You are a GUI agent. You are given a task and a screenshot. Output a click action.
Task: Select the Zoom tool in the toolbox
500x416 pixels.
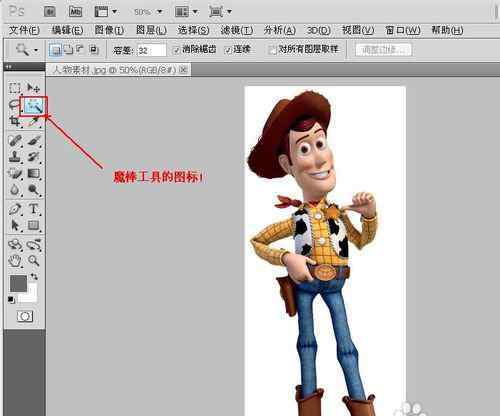coord(33,261)
